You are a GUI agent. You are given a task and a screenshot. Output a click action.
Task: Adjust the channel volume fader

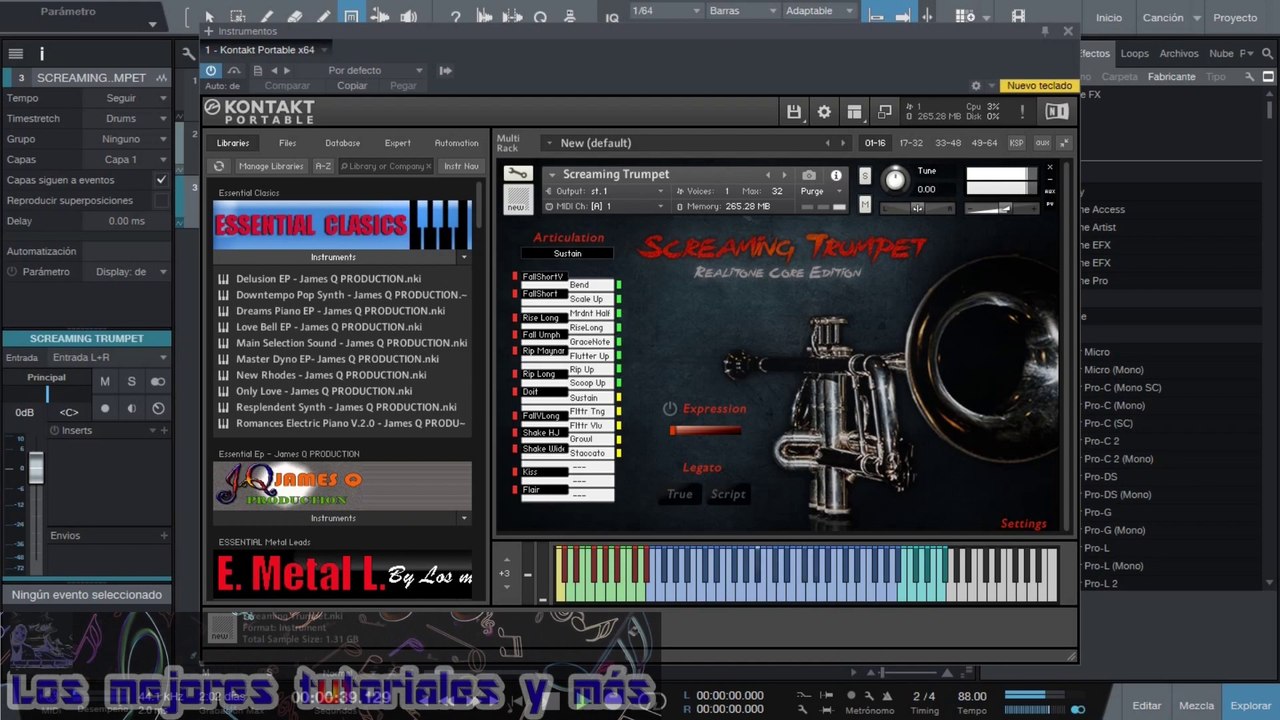[36, 467]
